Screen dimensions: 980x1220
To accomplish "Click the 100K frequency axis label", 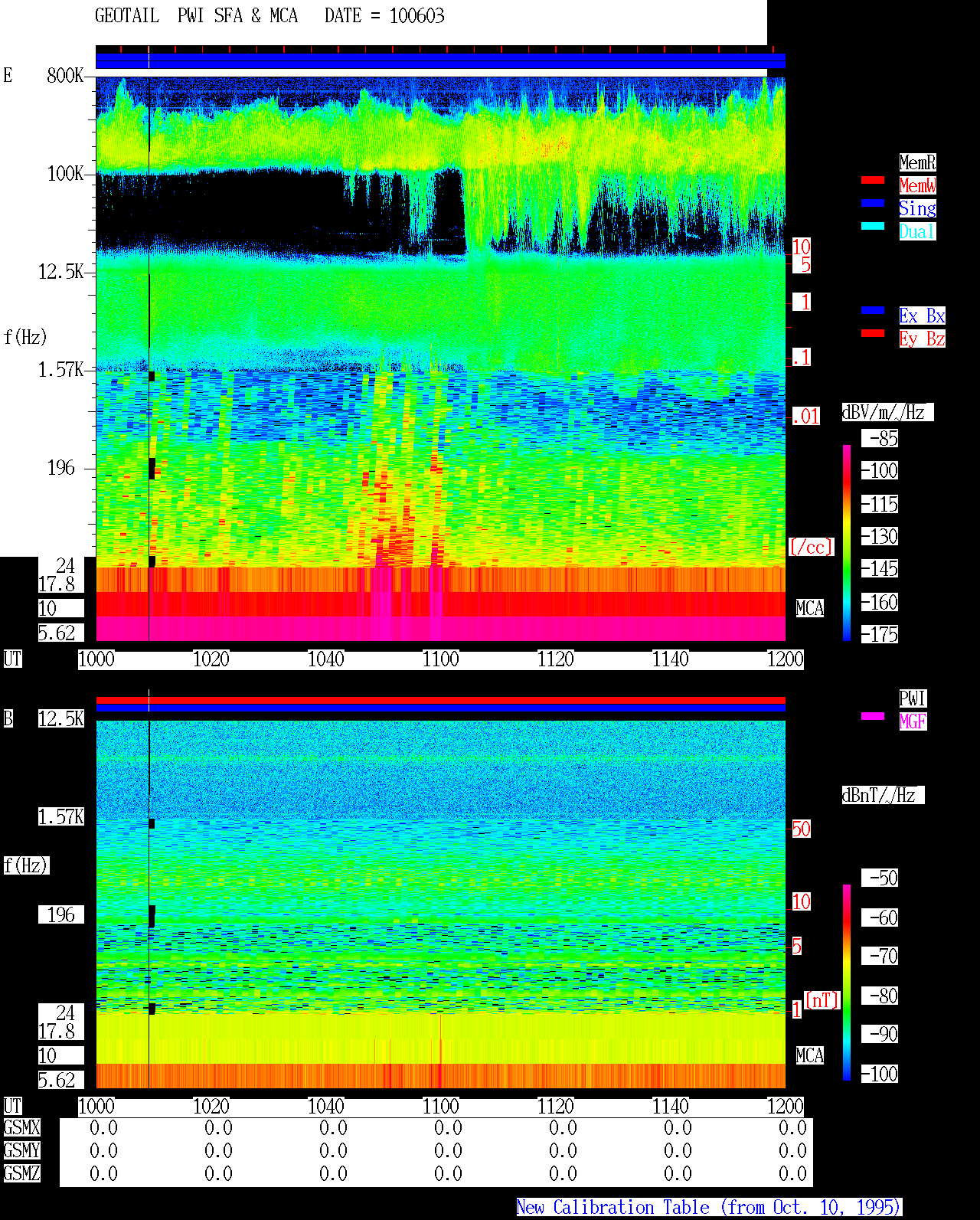I will click(x=65, y=174).
